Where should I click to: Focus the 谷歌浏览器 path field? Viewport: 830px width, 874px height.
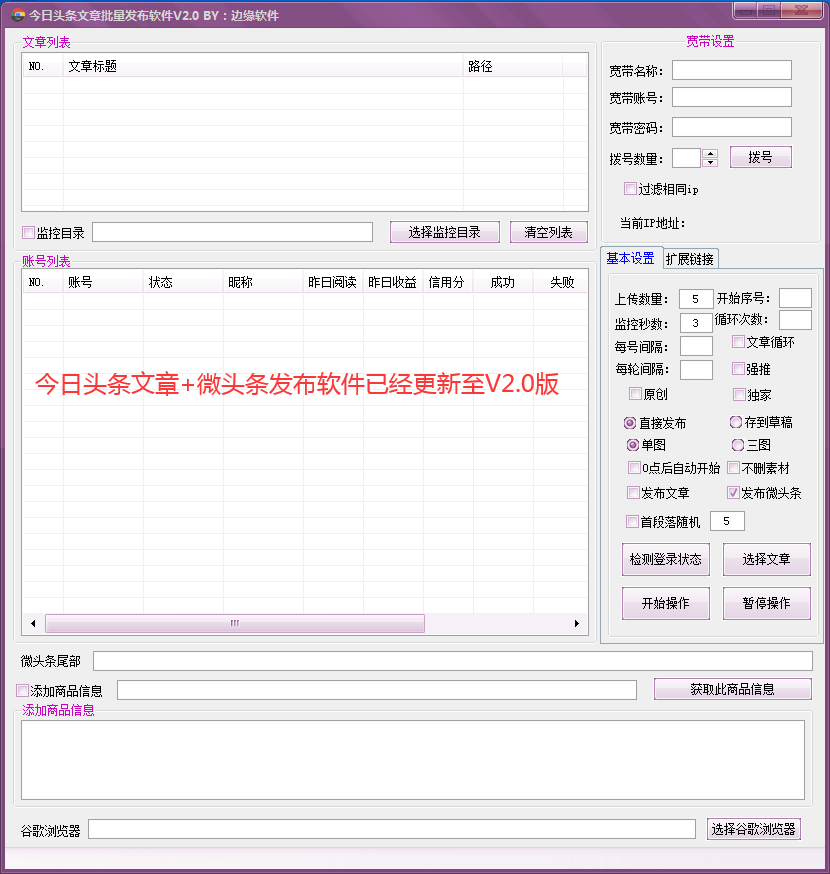point(392,829)
